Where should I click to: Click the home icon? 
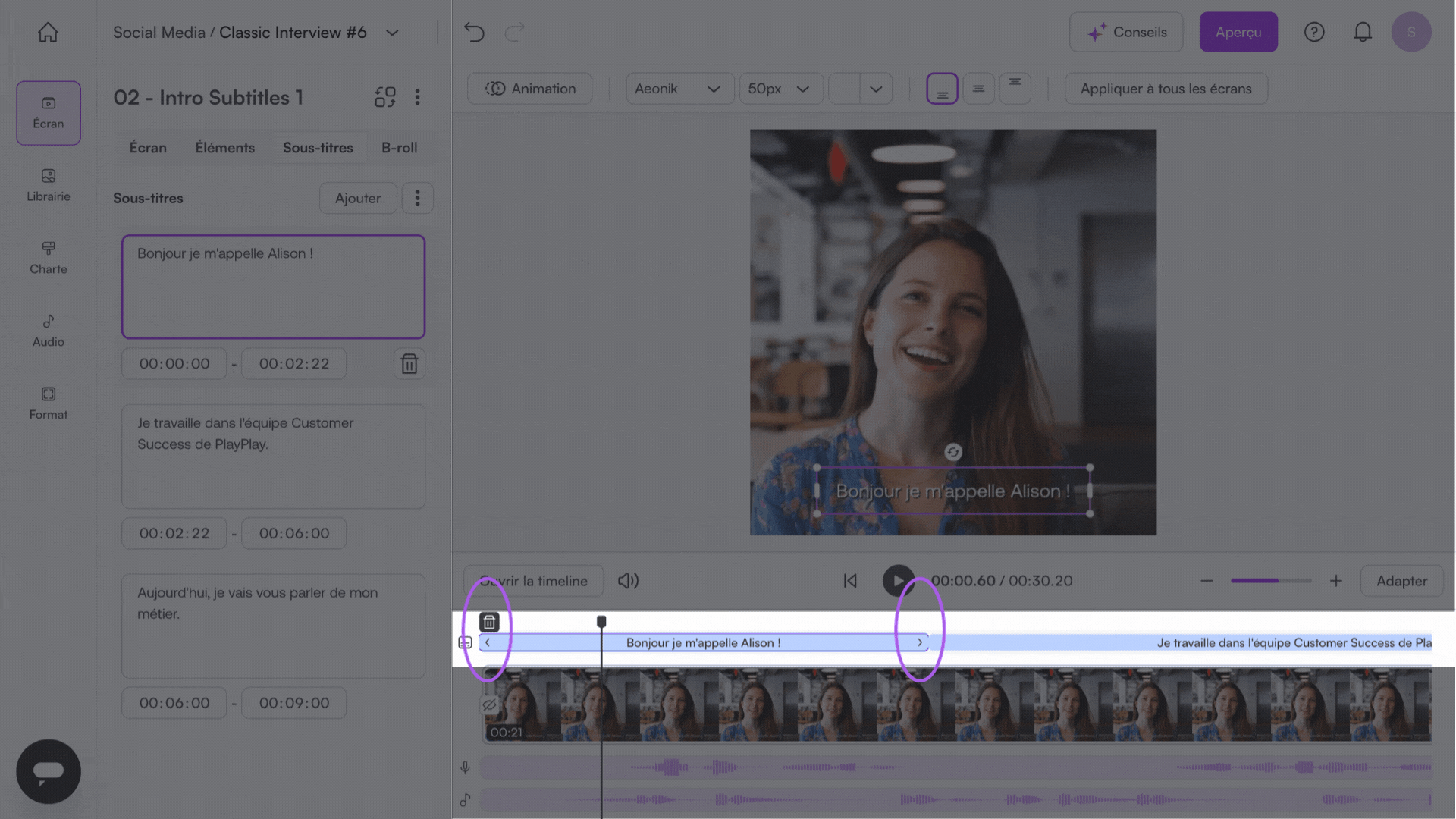(48, 33)
